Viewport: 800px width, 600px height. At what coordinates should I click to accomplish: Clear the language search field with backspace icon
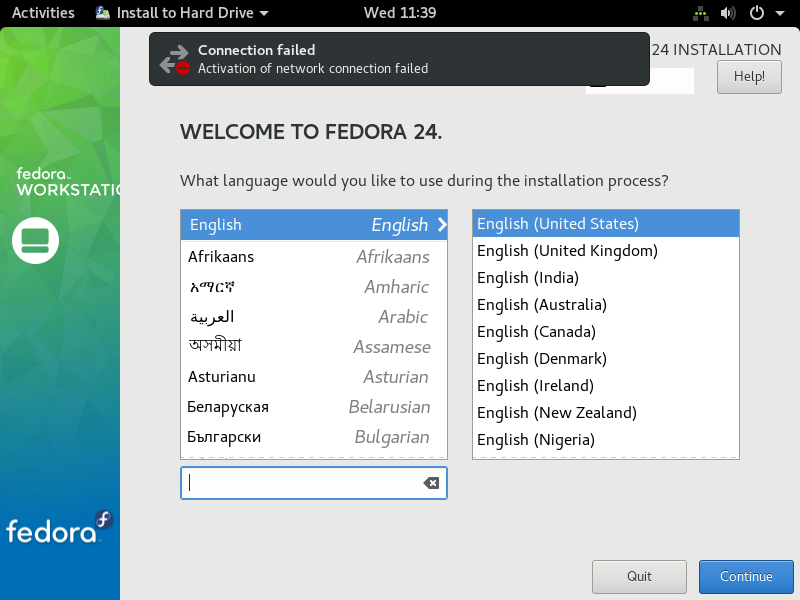(x=431, y=483)
